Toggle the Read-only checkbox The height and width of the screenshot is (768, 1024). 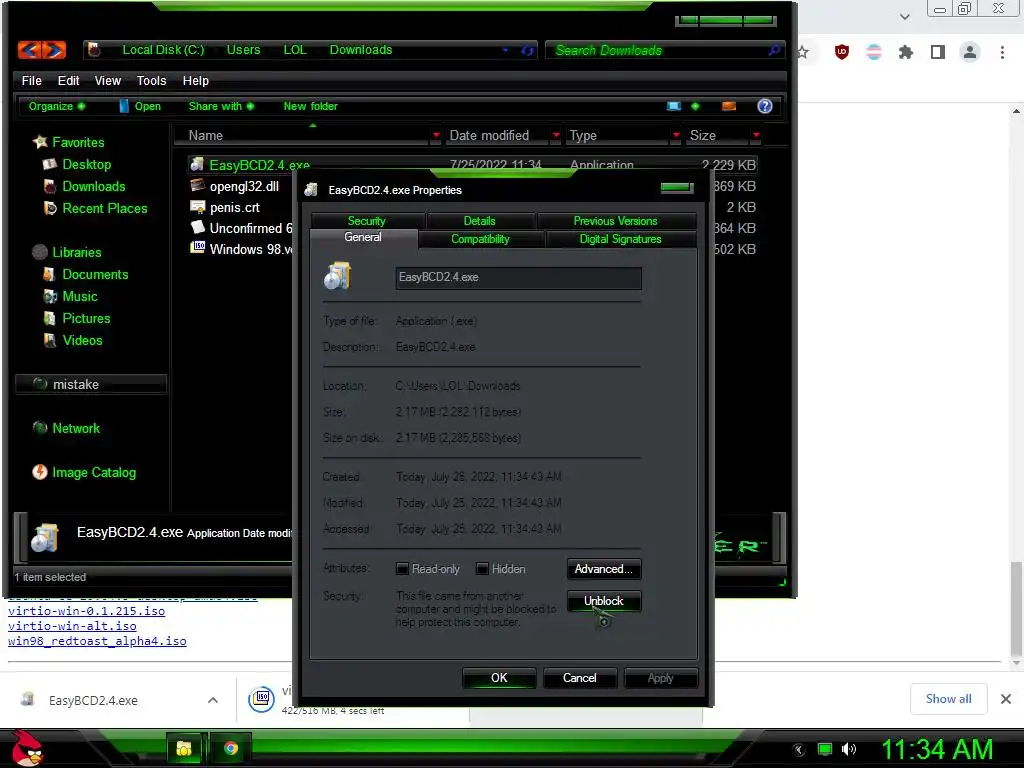point(402,569)
